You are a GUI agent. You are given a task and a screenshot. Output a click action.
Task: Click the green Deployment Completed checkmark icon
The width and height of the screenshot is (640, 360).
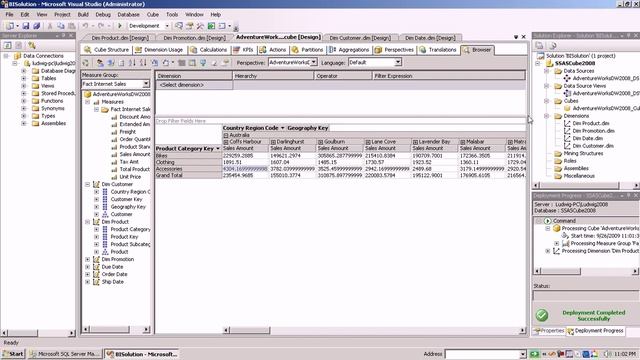tap(542, 315)
